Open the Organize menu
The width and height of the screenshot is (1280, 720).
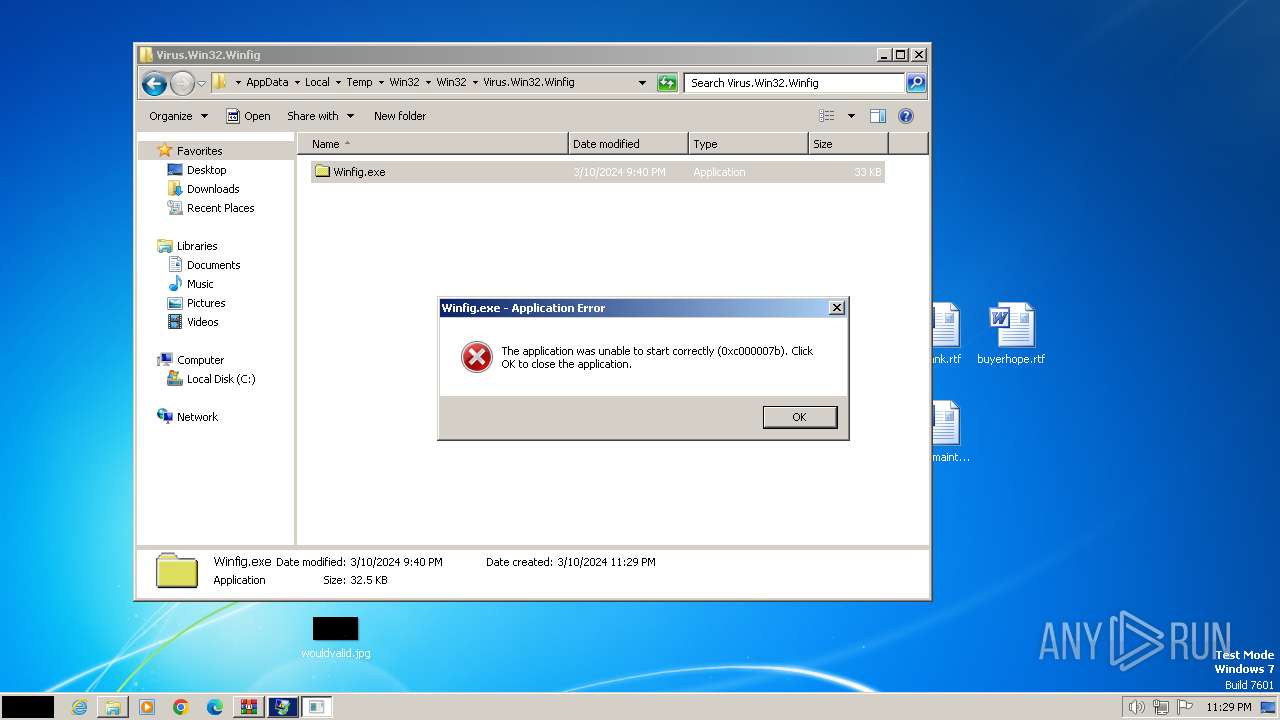[x=178, y=116]
